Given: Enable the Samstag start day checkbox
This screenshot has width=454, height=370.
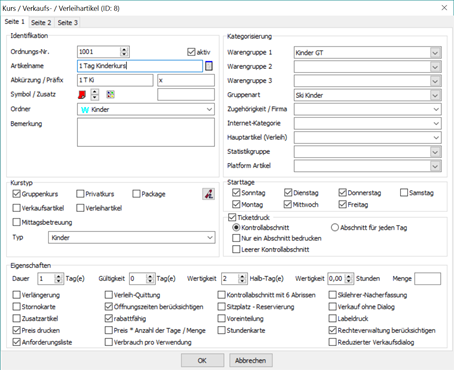Looking at the screenshot, I should click(404, 193).
